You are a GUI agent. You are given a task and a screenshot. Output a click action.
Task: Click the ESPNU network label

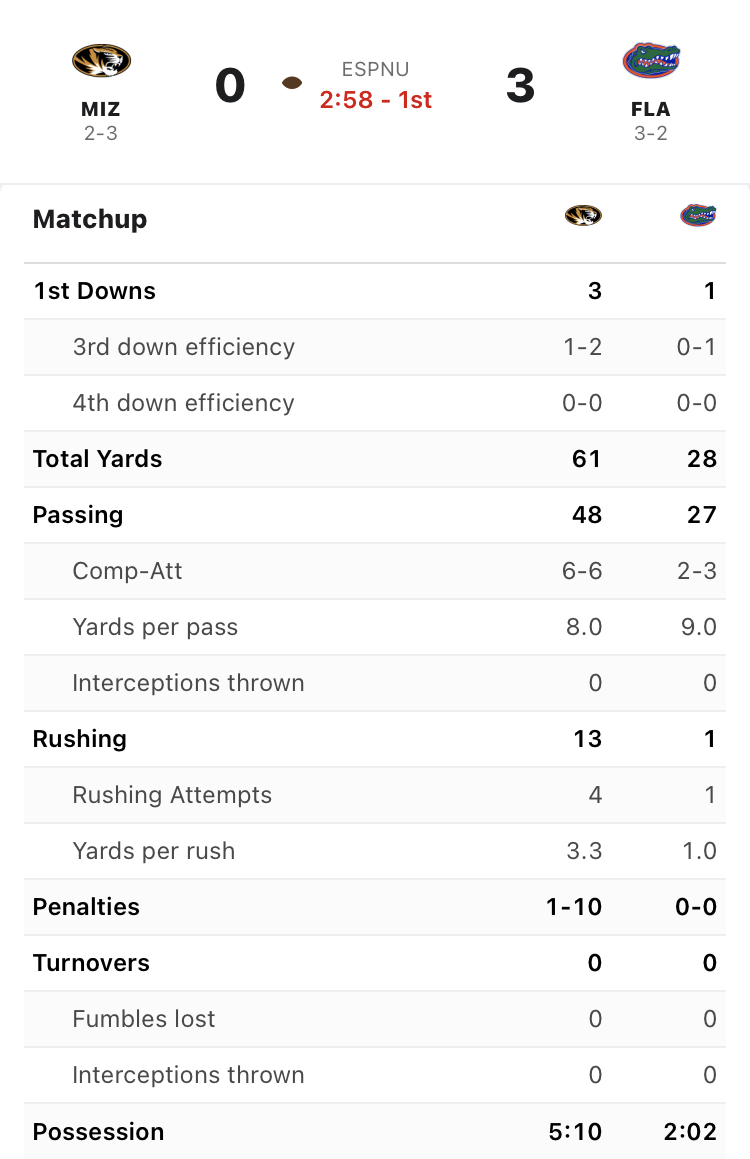375,69
